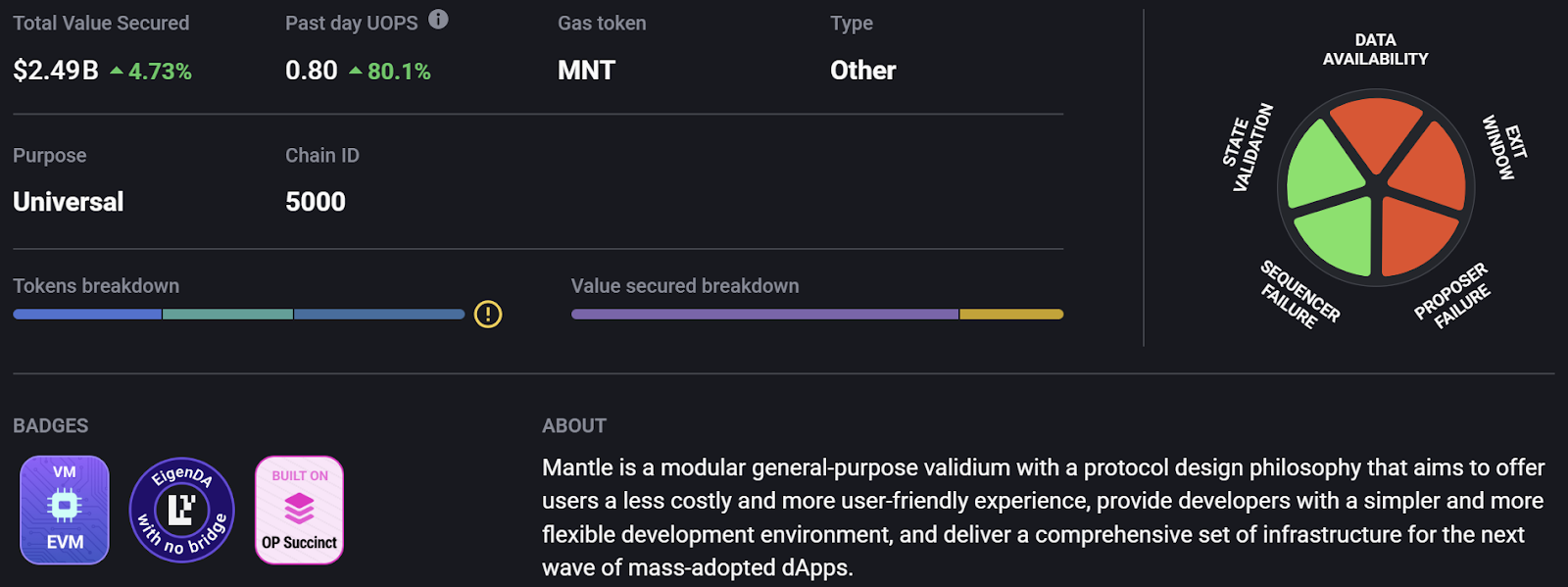The width and height of the screenshot is (1568, 587).
Task: Click the Past day UOPS info icon
Action: pyautogui.click(x=438, y=20)
